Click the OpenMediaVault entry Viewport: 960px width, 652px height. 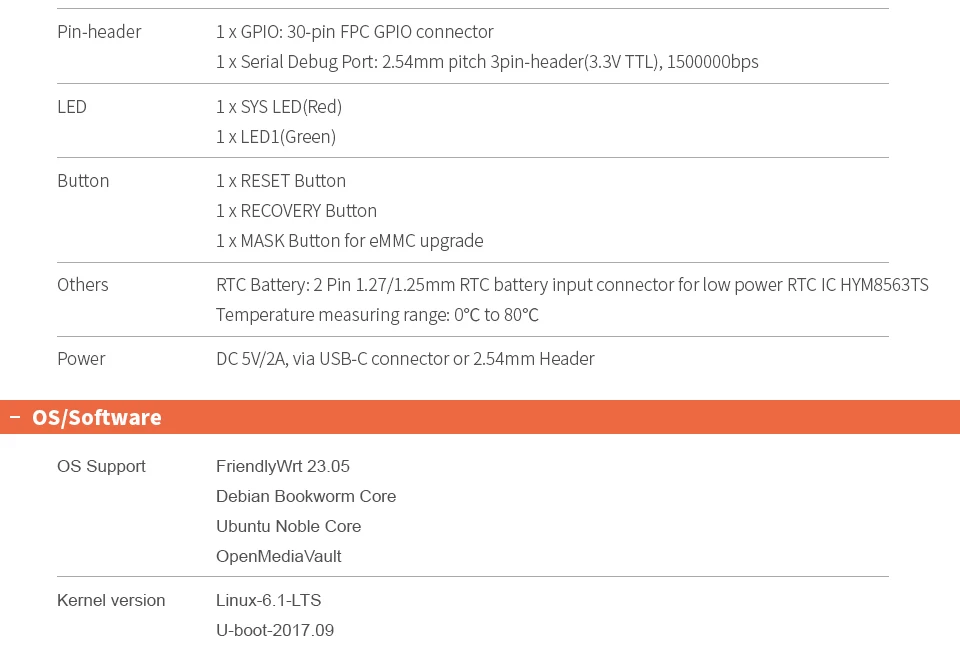coord(279,556)
